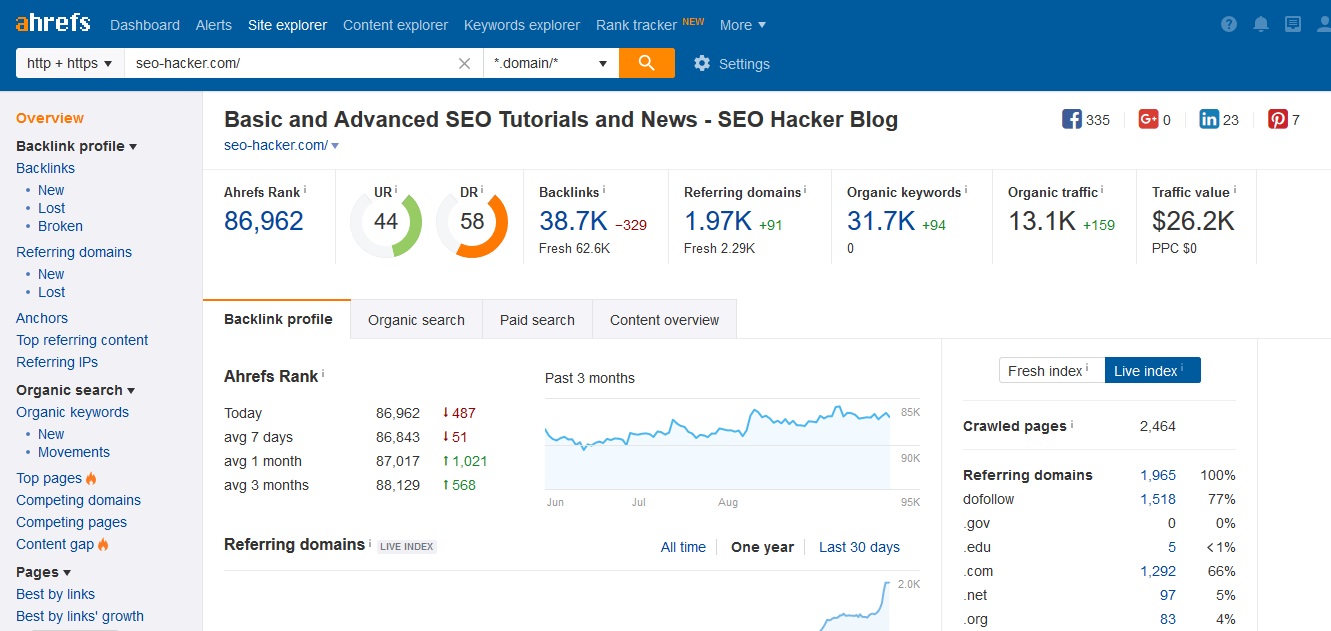Switch to Organic search tab
This screenshot has height=631, width=1331.
[416, 320]
